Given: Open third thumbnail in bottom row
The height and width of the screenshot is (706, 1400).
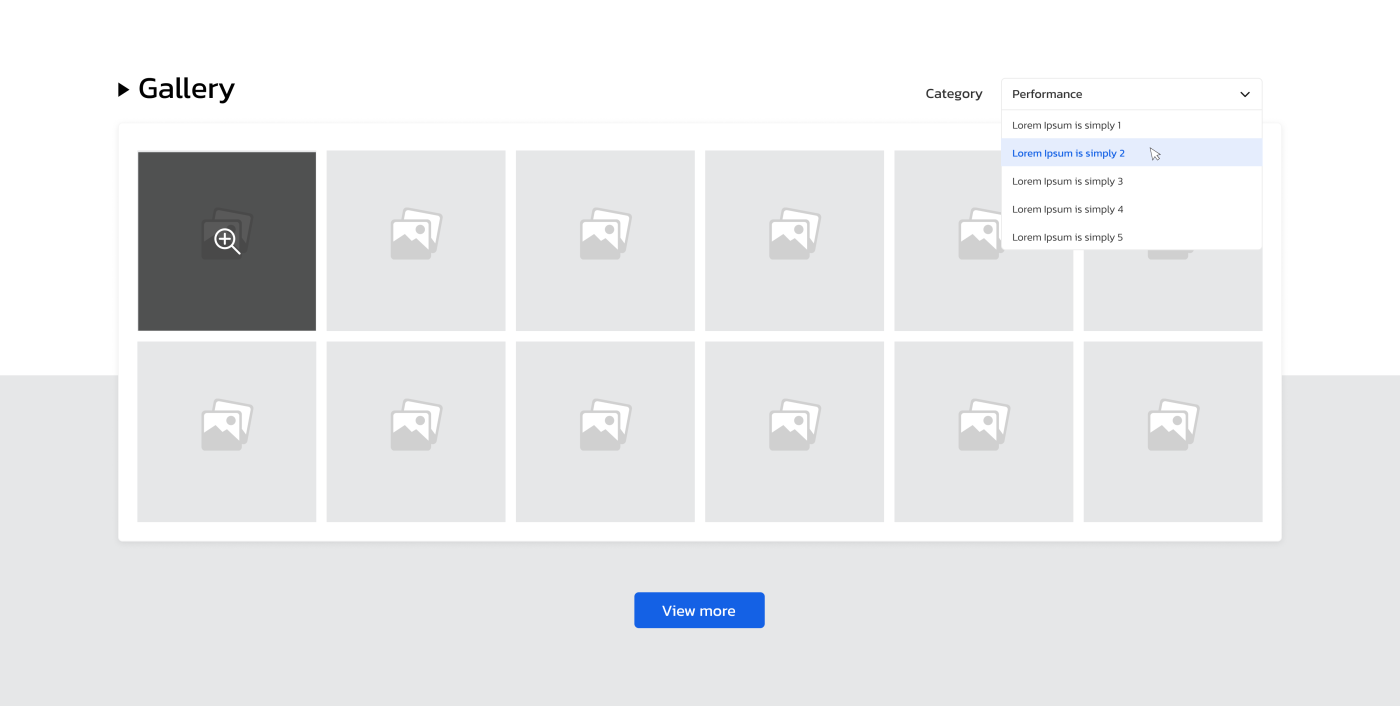Looking at the screenshot, I should (x=605, y=431).
